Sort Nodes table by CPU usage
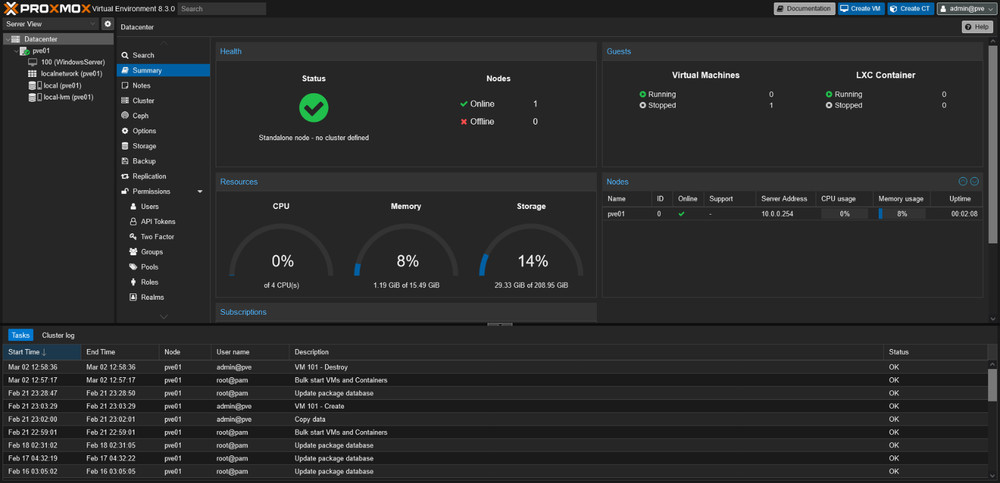Image resolution: width=1000 pixels, height=483 pixels. (844, 199)
